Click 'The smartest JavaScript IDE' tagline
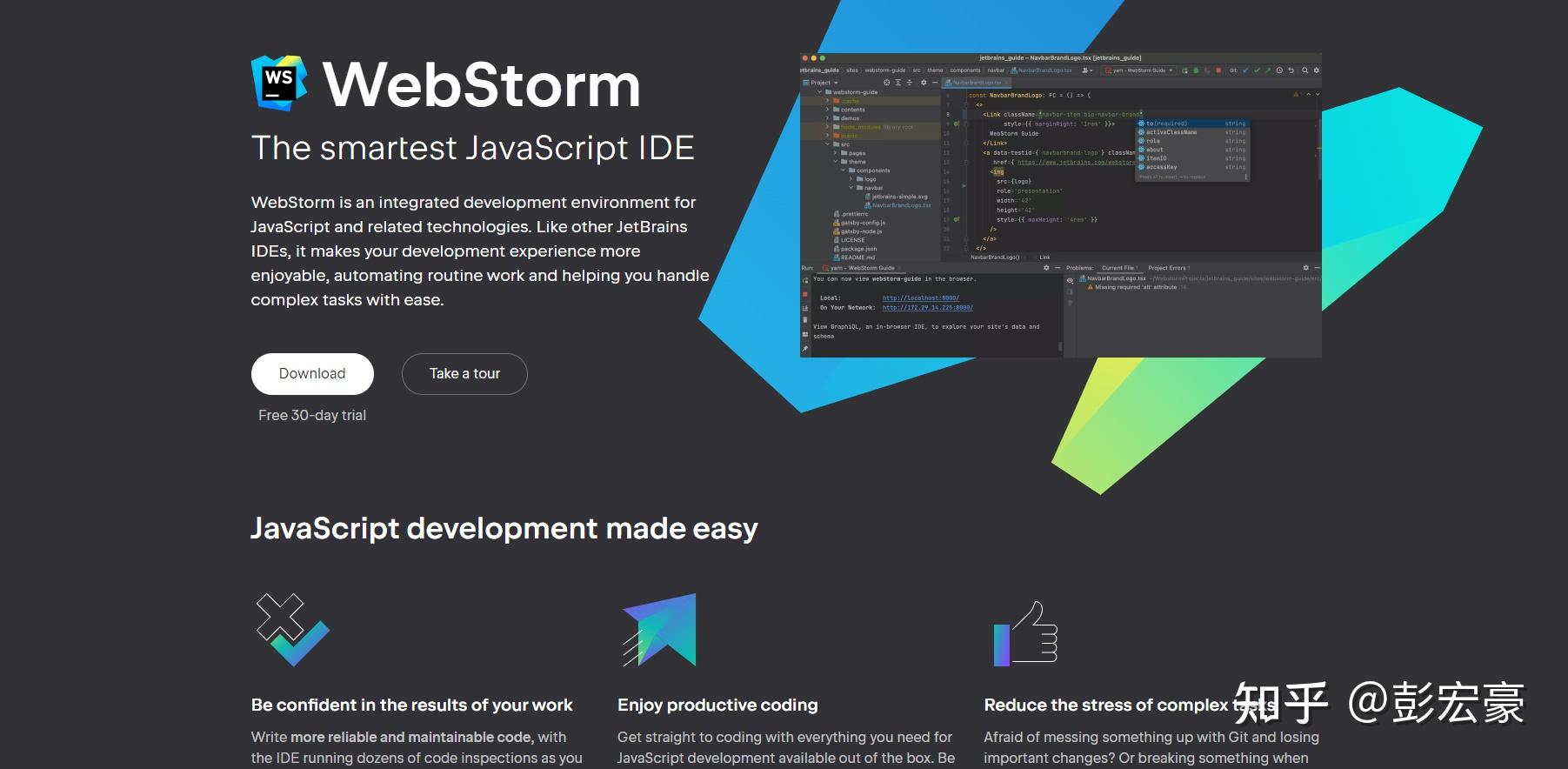This screenshot has width=1568, height=769. click(x=473, y=148)
